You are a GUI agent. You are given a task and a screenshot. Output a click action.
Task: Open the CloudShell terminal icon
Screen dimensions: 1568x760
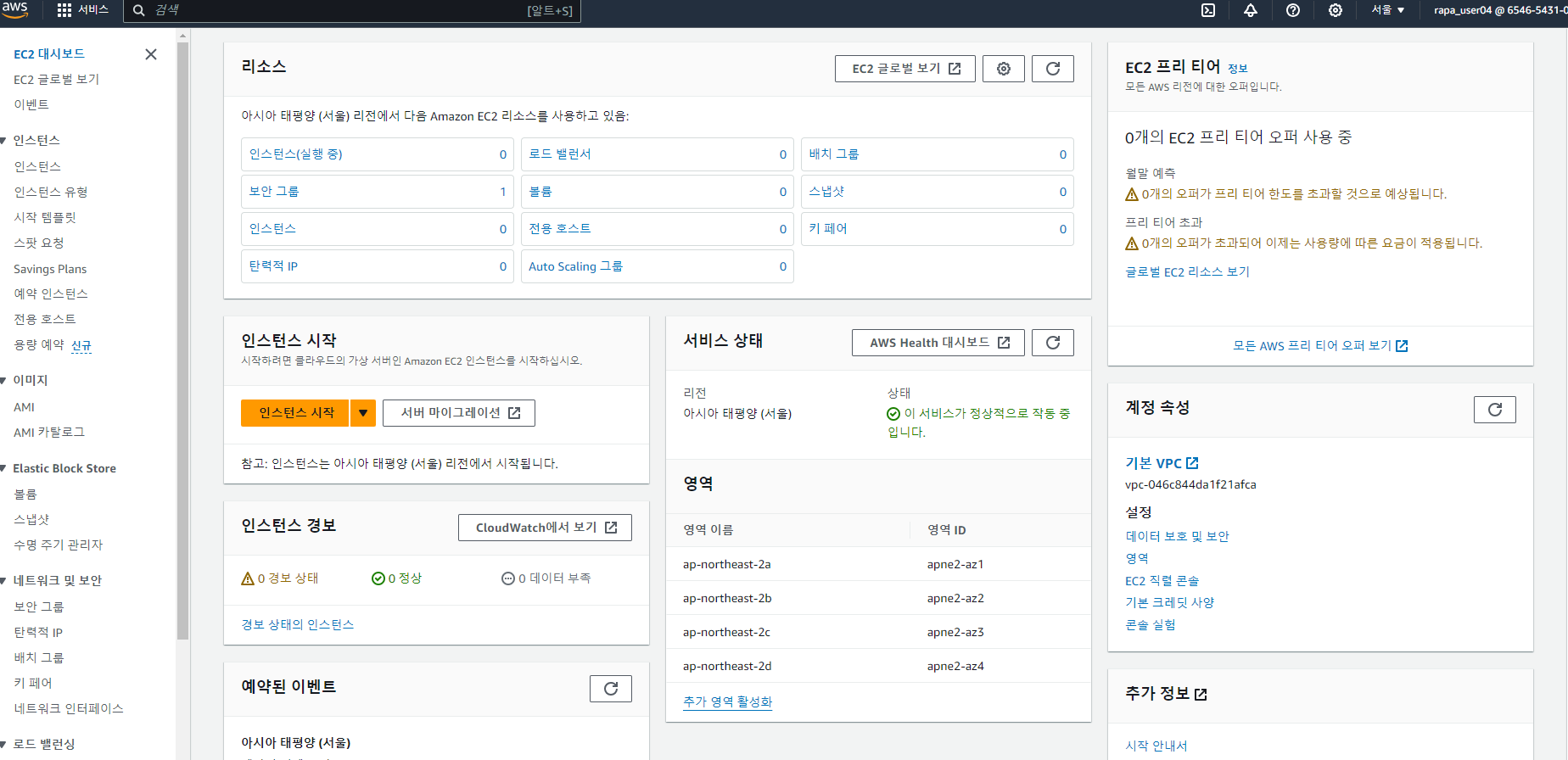pos(1208,10)
